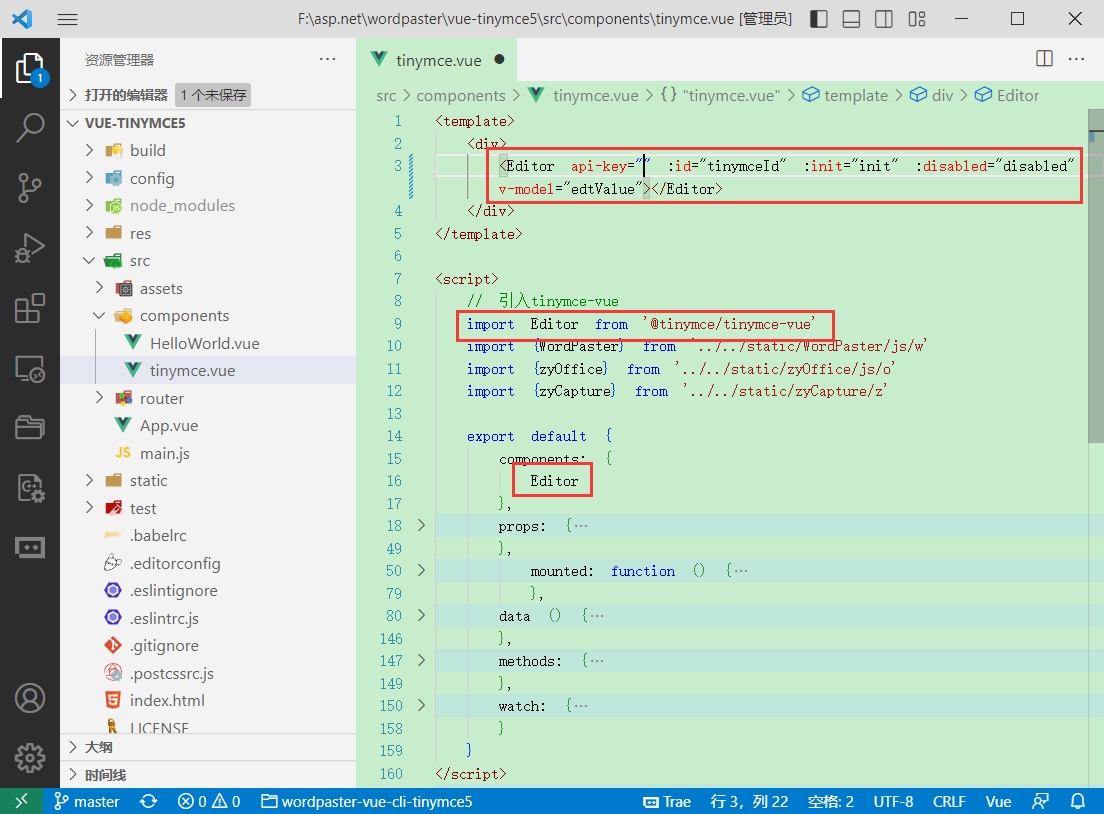This screenshot has height=814, width=1104.
Task: Open the Extensions view
Action: [x=29, y=309]
